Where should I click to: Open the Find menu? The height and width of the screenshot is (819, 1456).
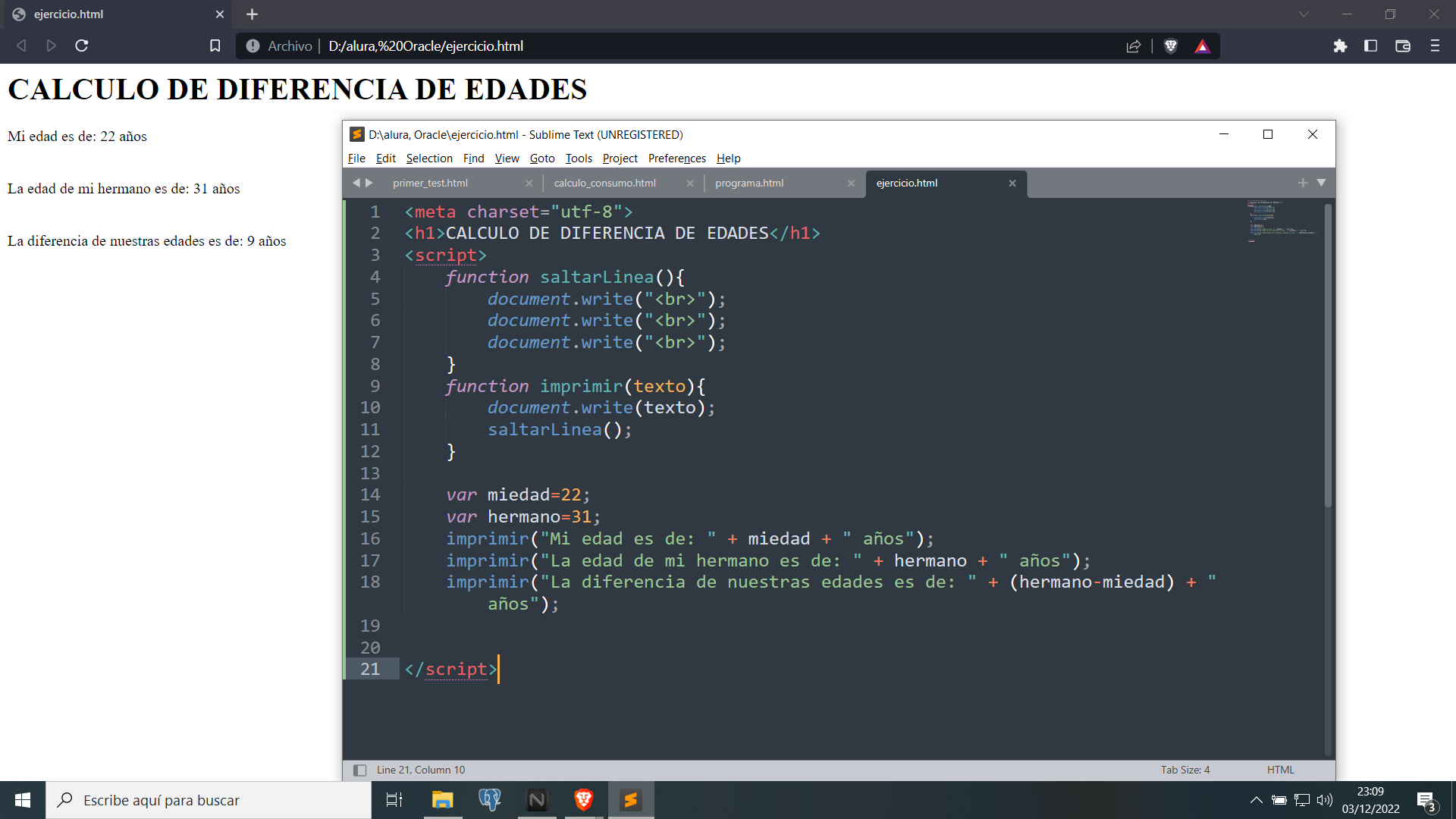click(x=473, y=158)
